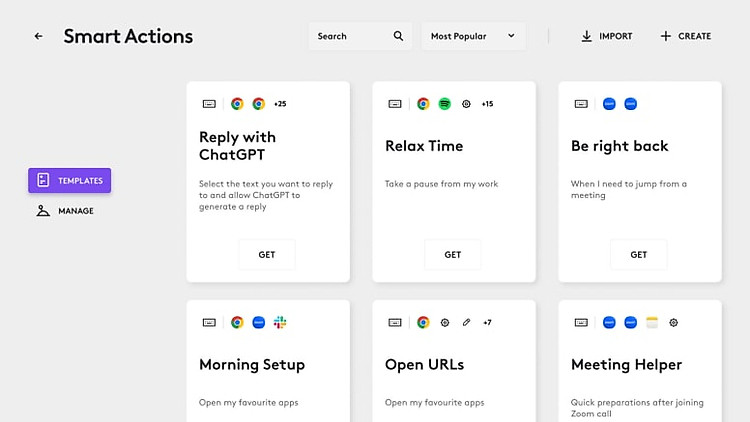Switch to the Templates section
Viewport: 750px width, 422px height.
[70, 181]
